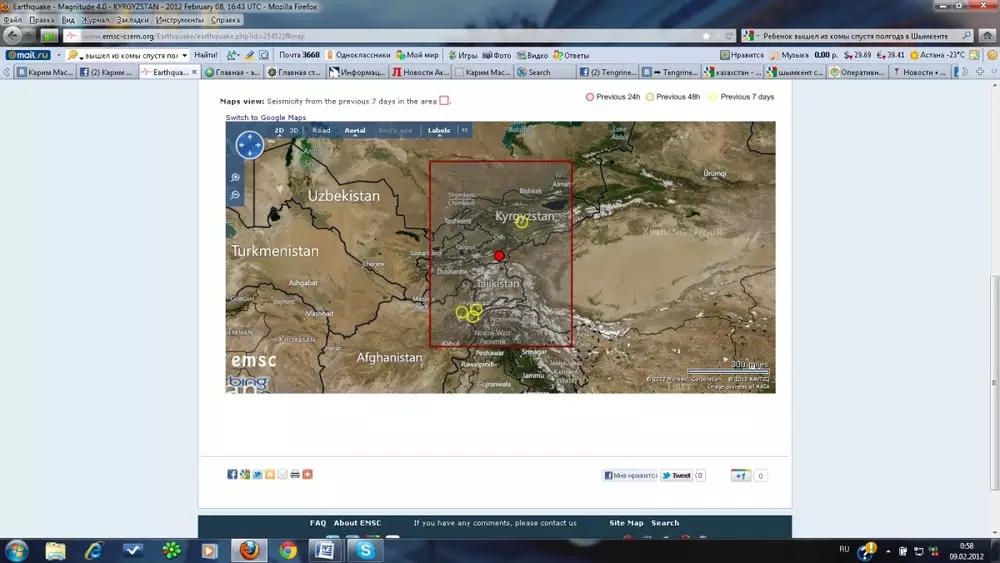1000x563 pixels.
Task: Click Switch to Google Maps link
Action: [x=265, y=118]
